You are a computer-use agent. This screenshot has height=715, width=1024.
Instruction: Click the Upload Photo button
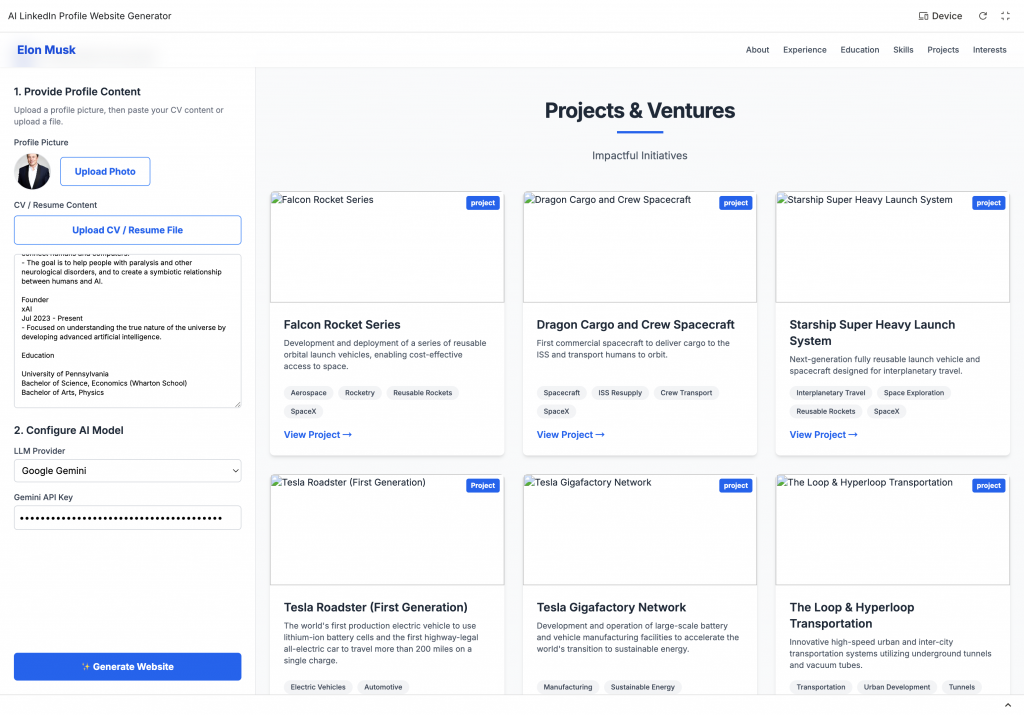105,171
